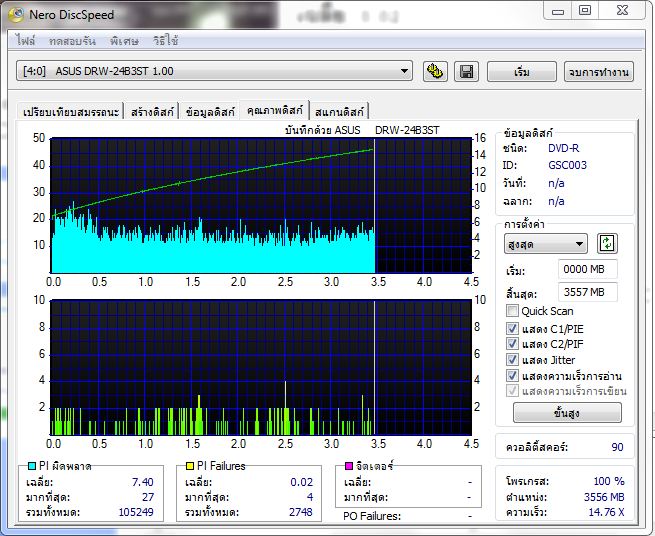Click the Nero DiscSpeed title bar icon

point(16,14)
